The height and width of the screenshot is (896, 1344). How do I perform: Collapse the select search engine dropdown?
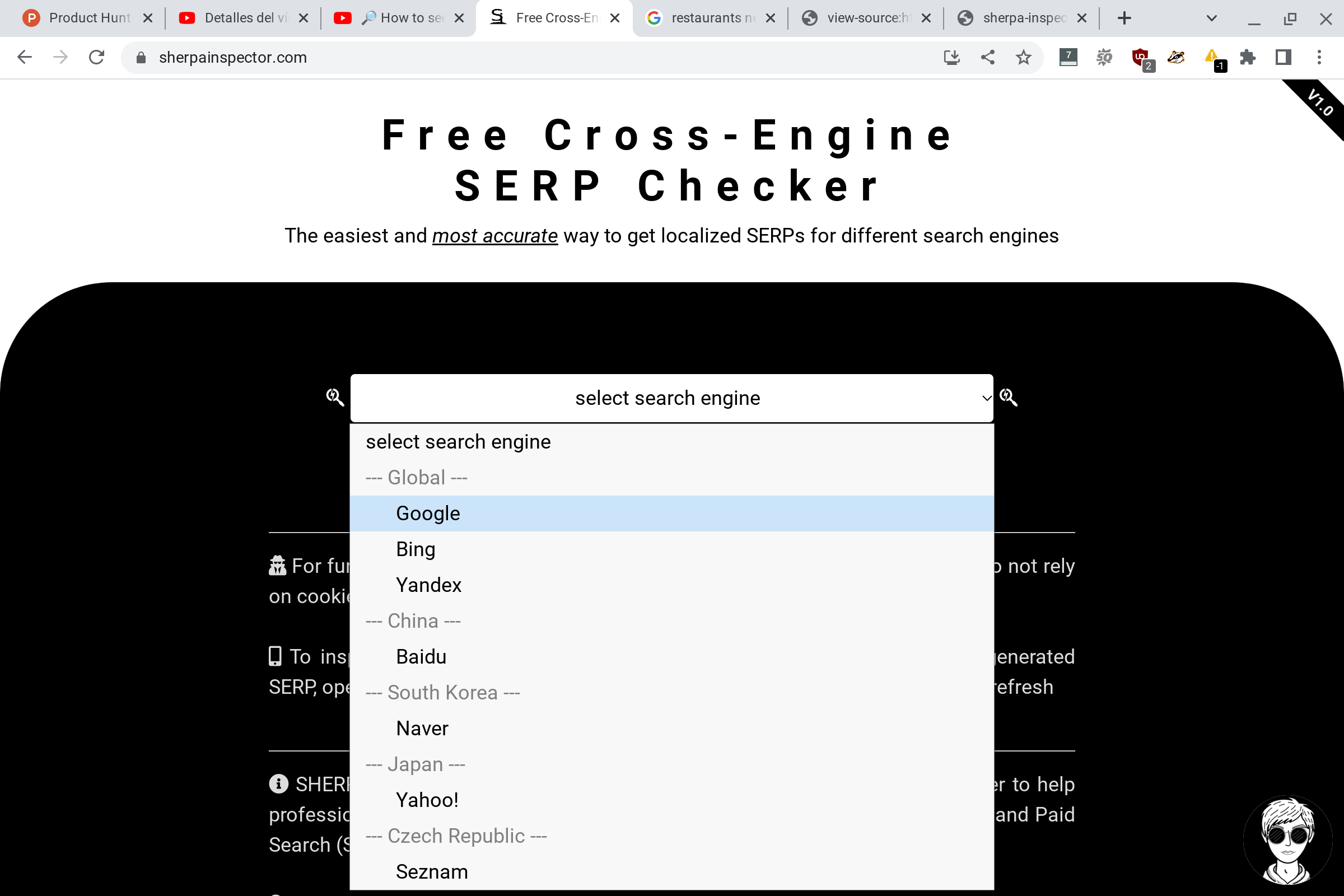tap(671, 398)
